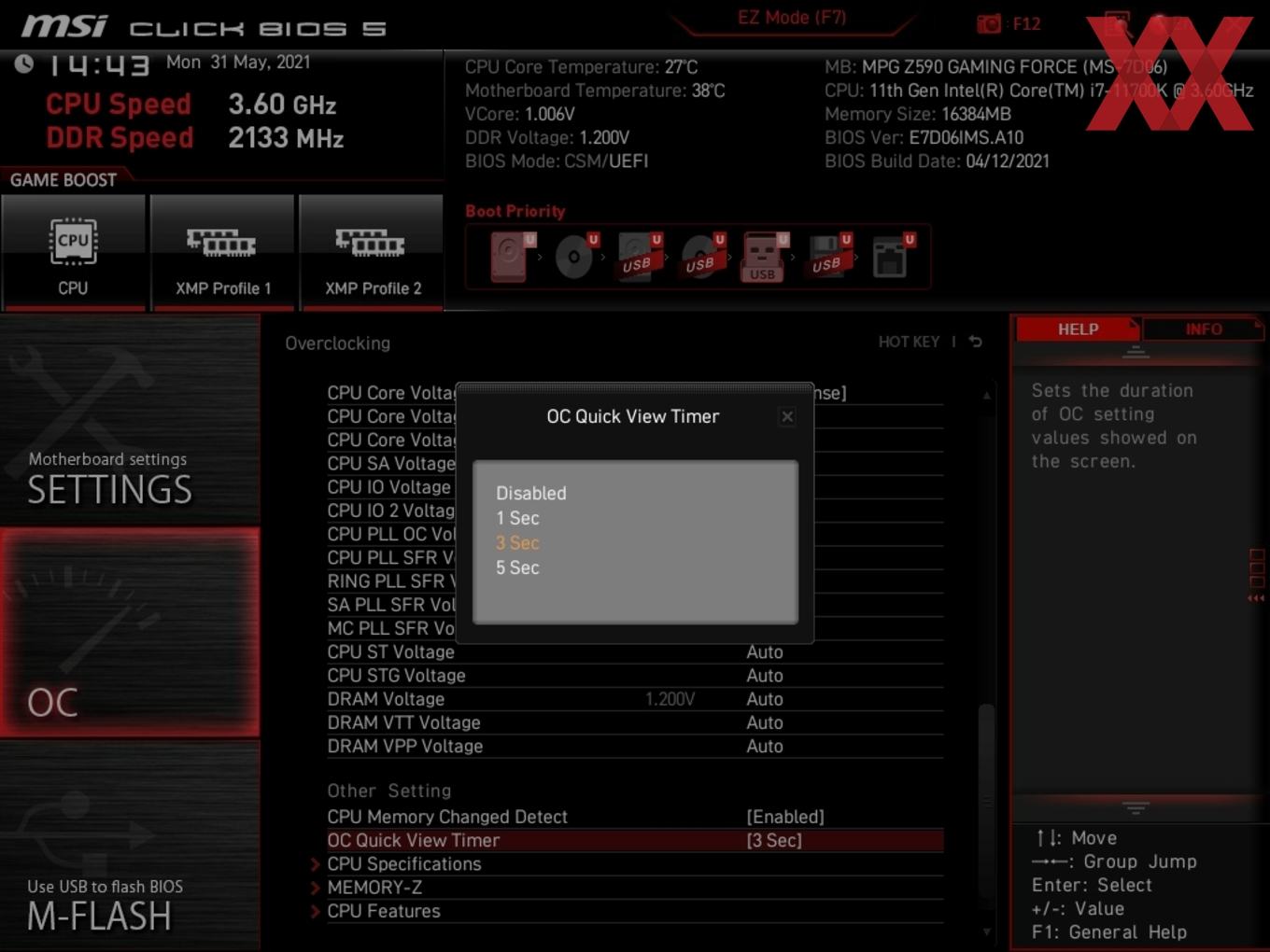Expand the CPU Specifications submenu

point(404,864)
